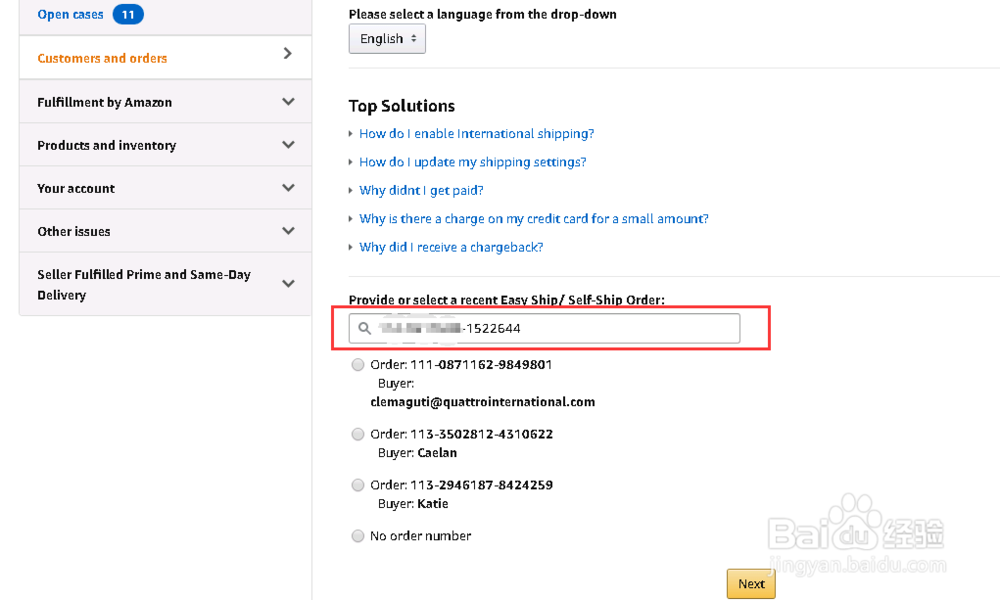Select the No order number option
This screenshot has height=600, width=1000.
pos(358,537)
